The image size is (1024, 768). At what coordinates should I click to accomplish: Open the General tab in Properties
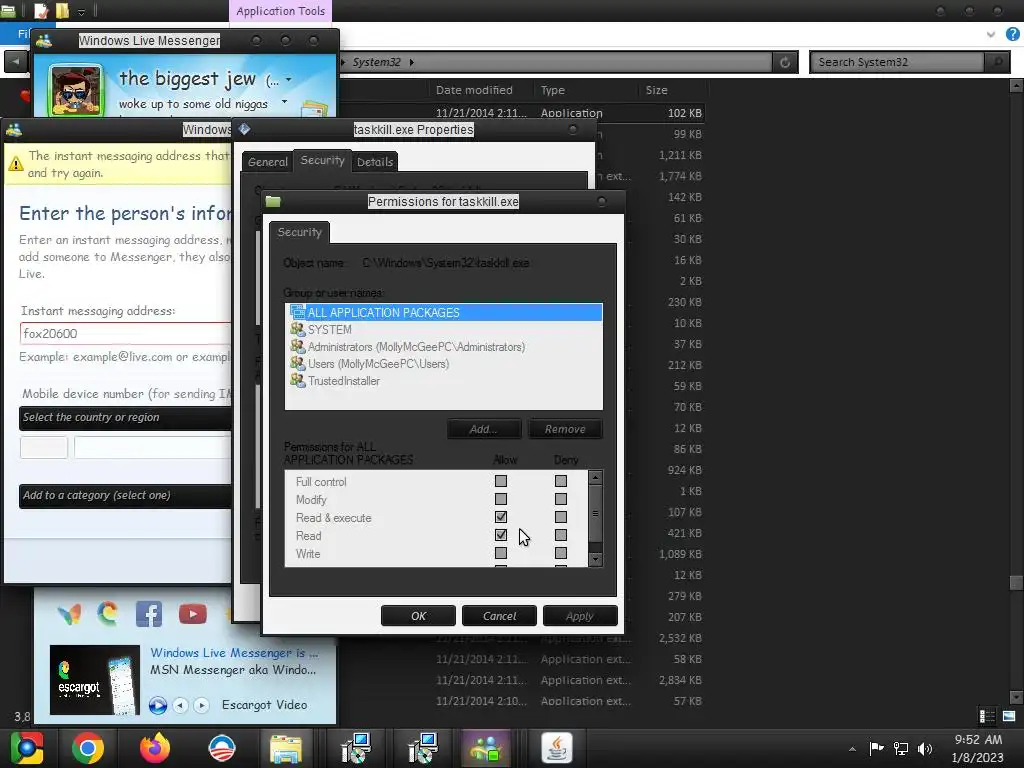click(x=268, y=162)
